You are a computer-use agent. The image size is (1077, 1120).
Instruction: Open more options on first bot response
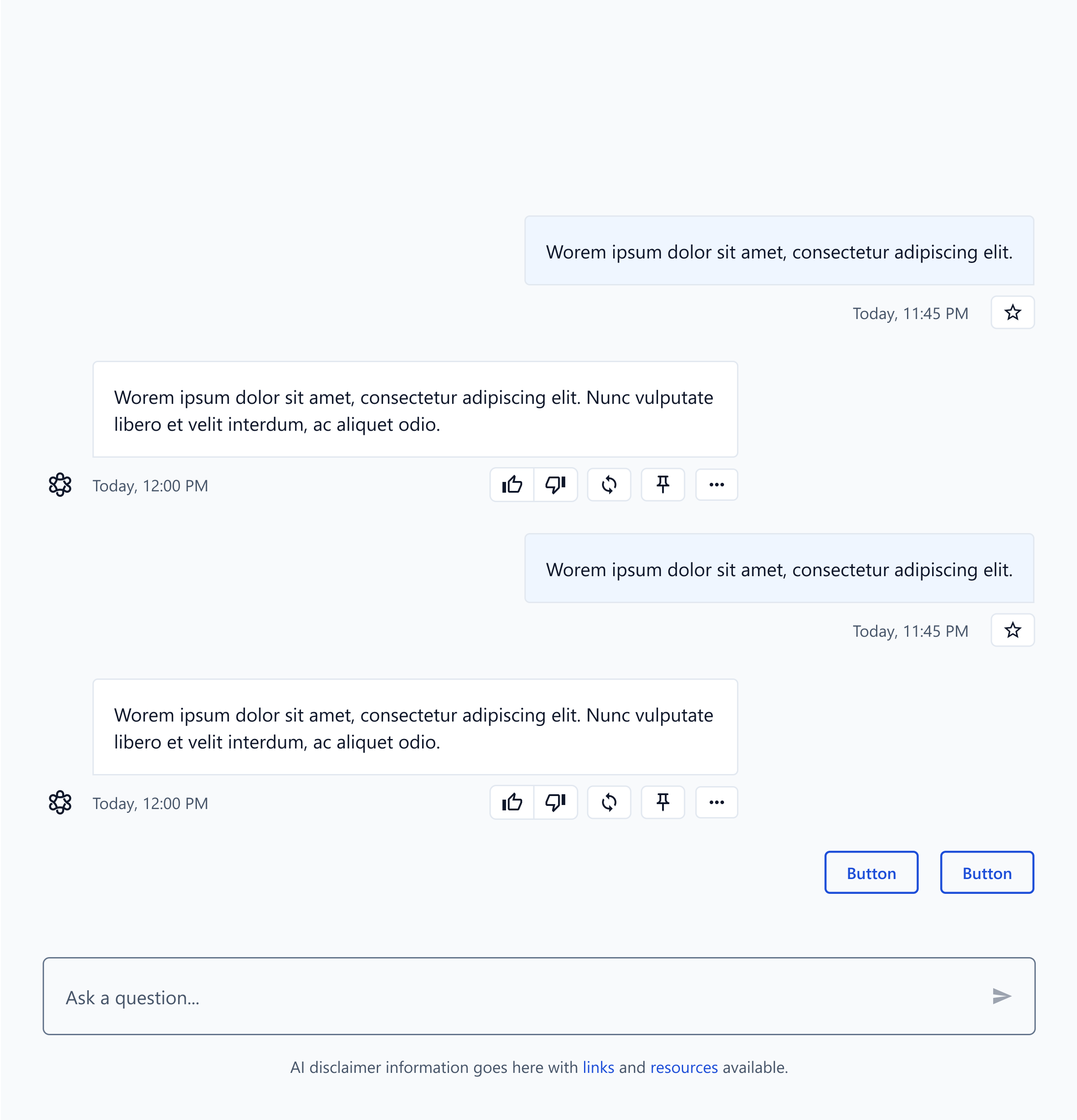[716, 485]
